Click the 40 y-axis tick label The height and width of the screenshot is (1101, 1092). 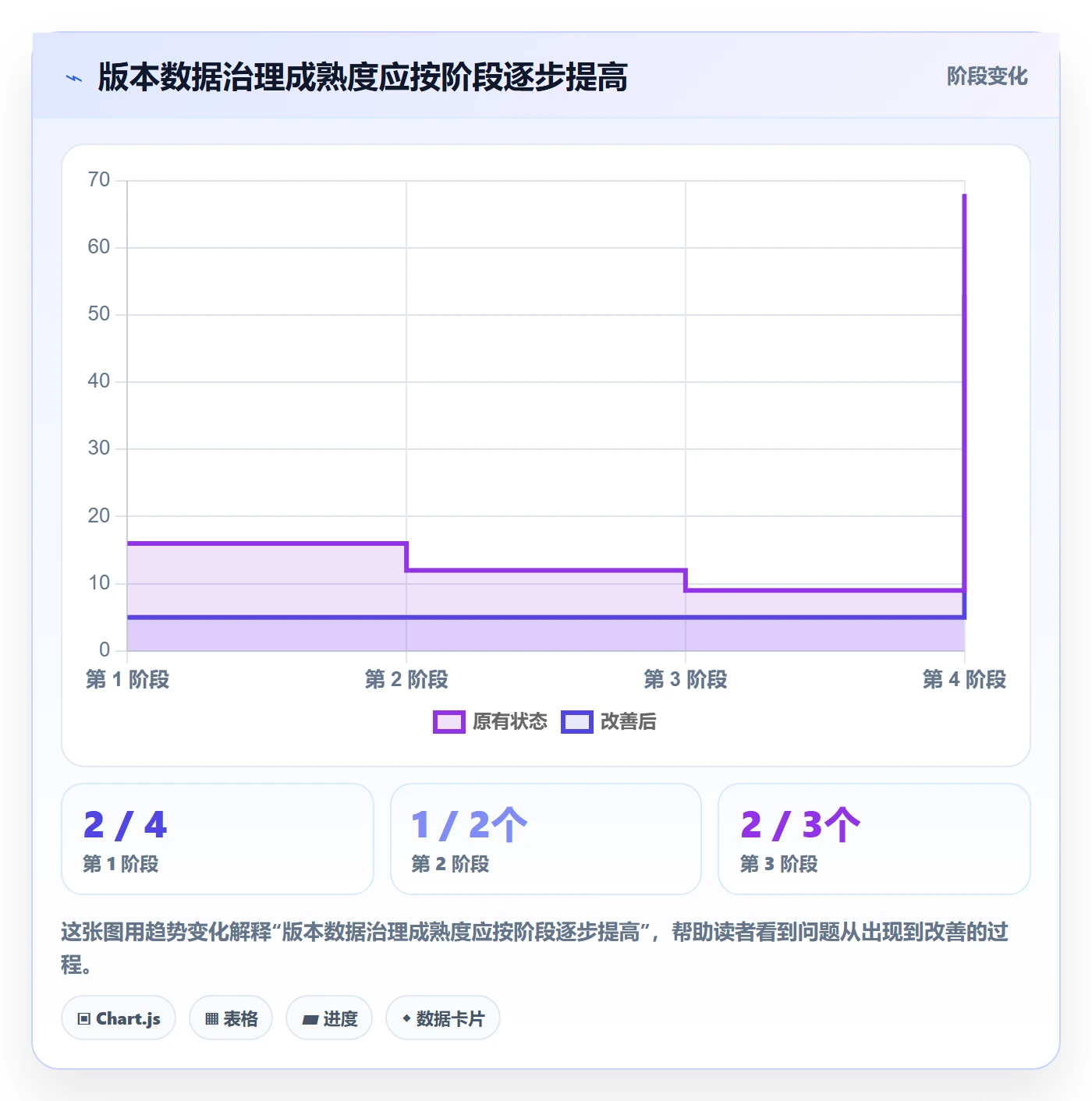click(x=99, y=381)
